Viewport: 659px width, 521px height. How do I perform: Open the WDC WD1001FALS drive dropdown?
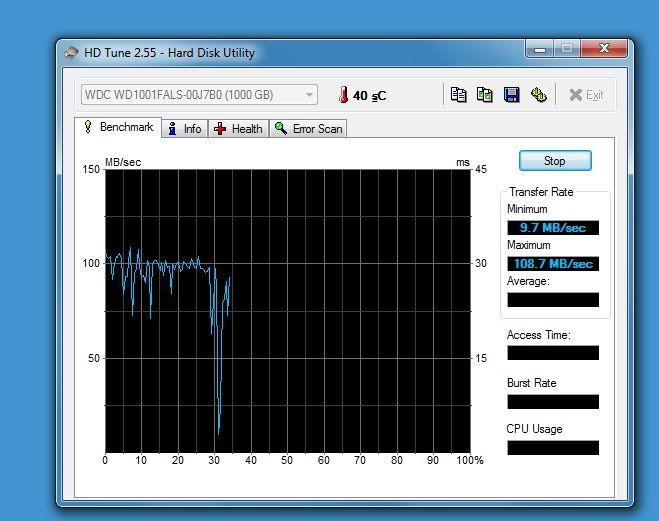click(x=199, y=95)
